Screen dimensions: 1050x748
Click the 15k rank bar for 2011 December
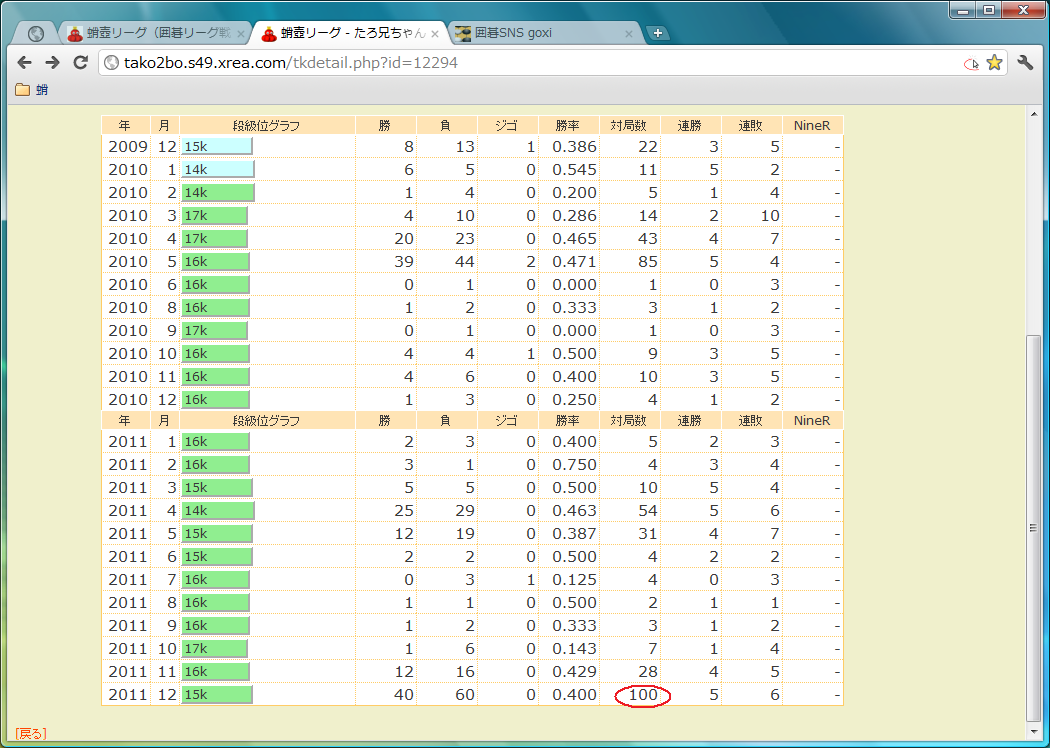point(217,695)
